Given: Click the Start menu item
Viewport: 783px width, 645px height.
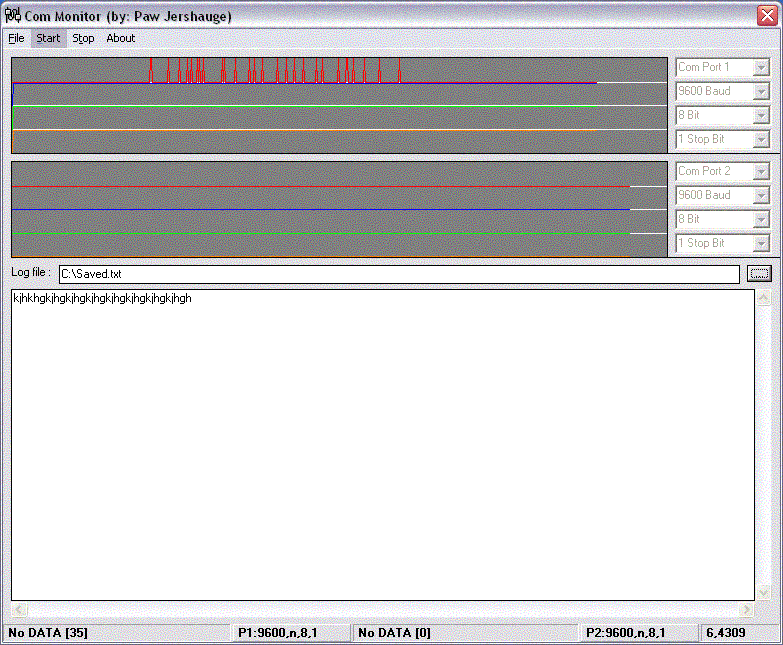Looking at the screenshot, I should 48,38.
